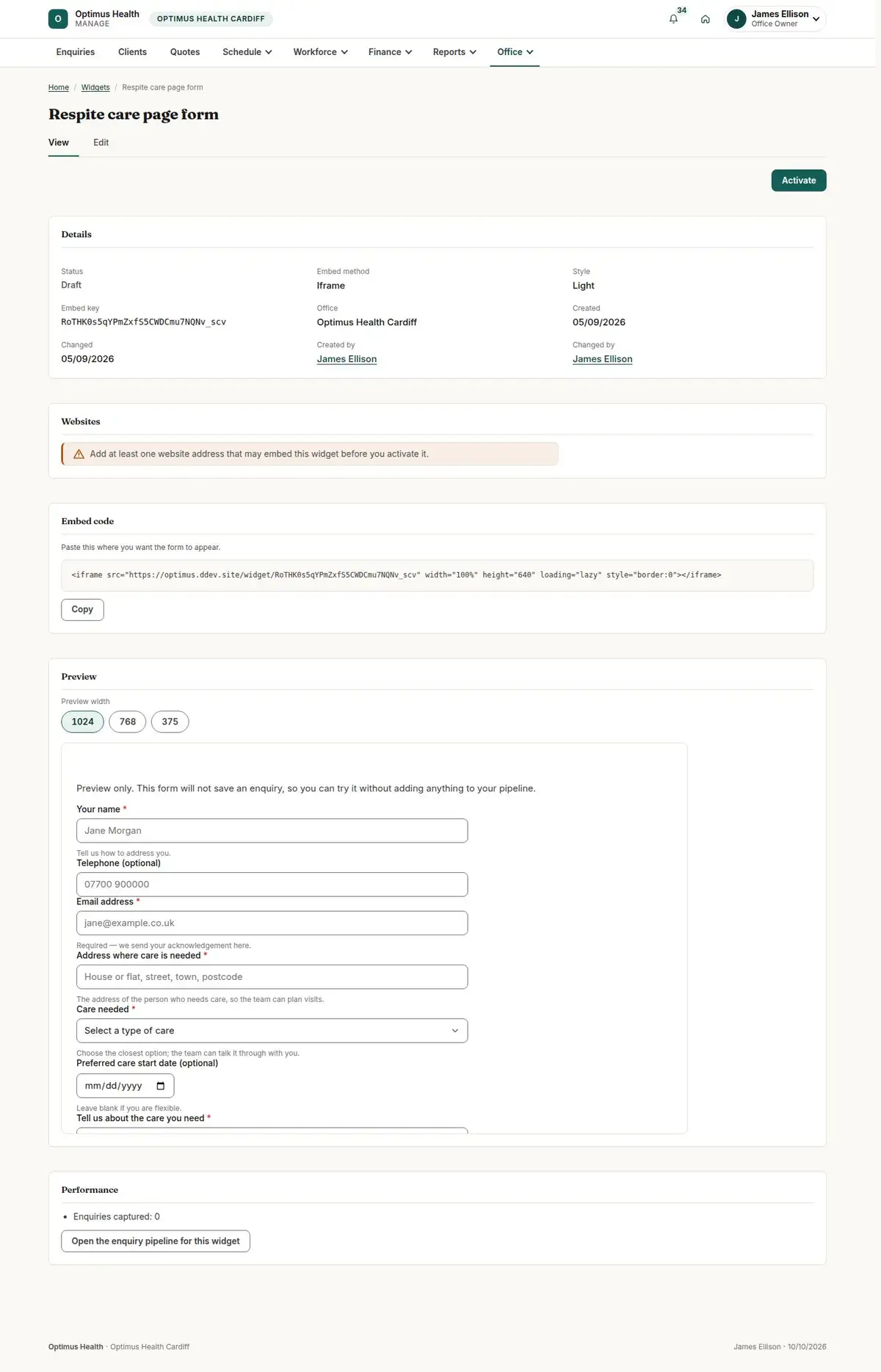Image resolution: width=881 pixels, height=1372 pixels.
Task: Click the 34 notification count badge
Action: tap(681, 10)
